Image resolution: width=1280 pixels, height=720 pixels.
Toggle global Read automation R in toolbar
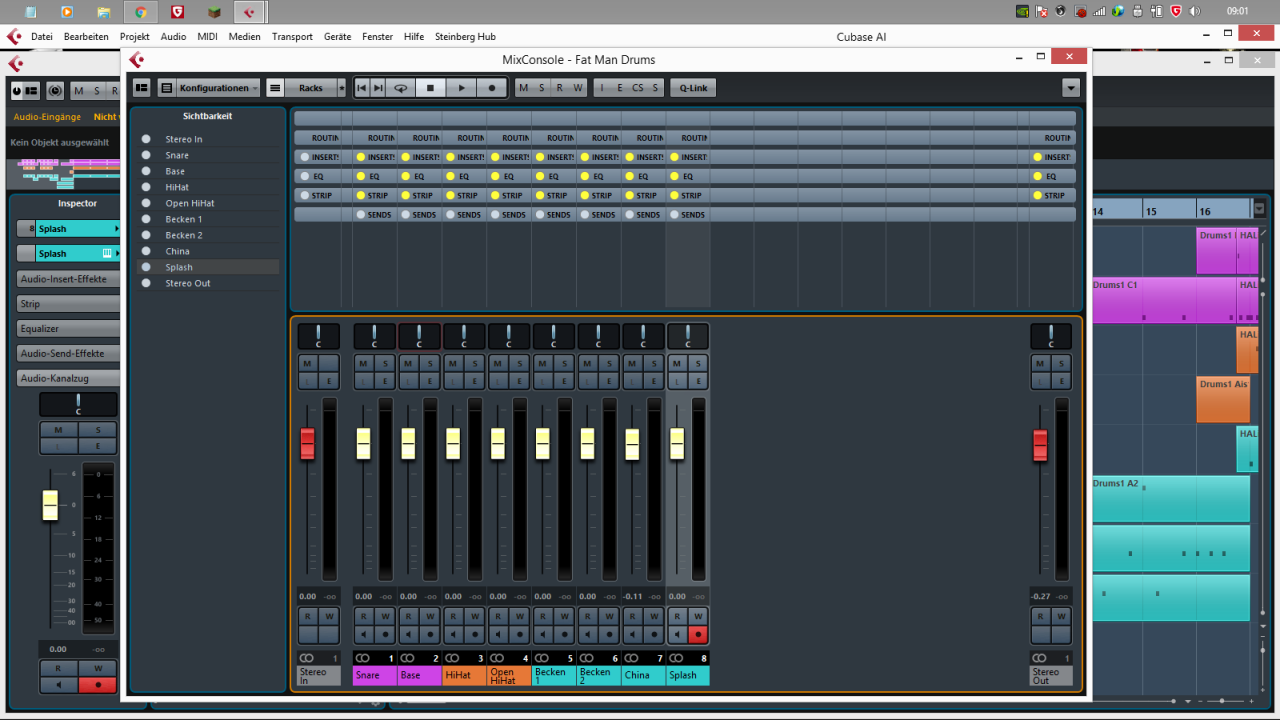pos(560,88)
